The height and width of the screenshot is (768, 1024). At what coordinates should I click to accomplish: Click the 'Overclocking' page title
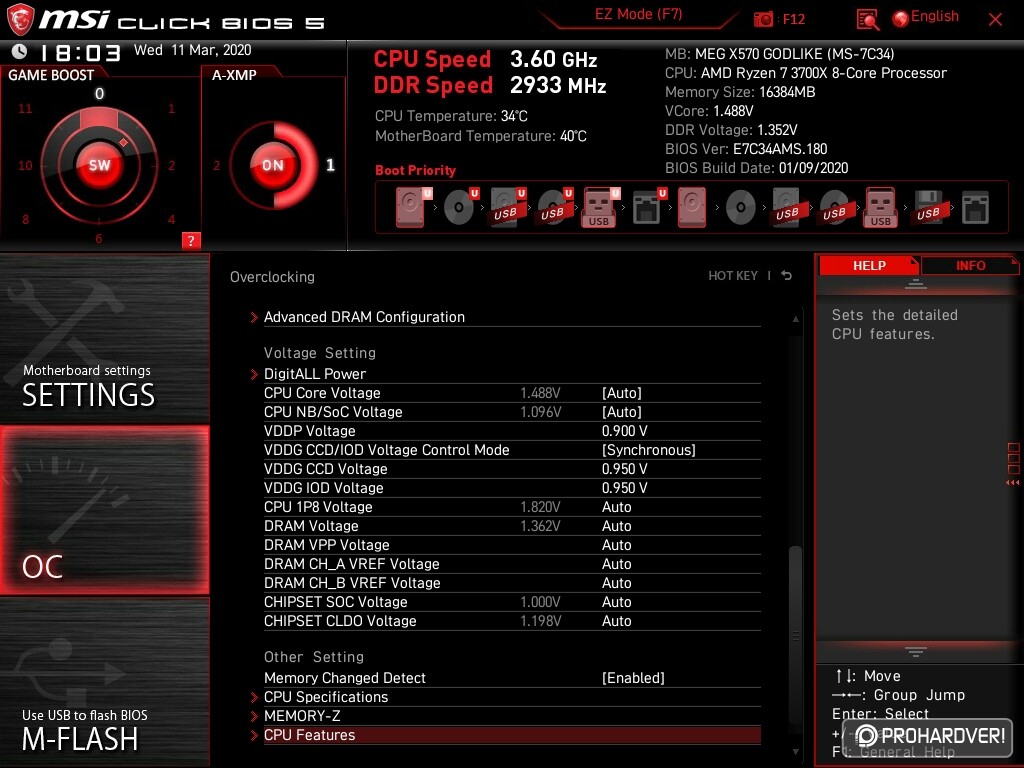click(x=272, y=277)
